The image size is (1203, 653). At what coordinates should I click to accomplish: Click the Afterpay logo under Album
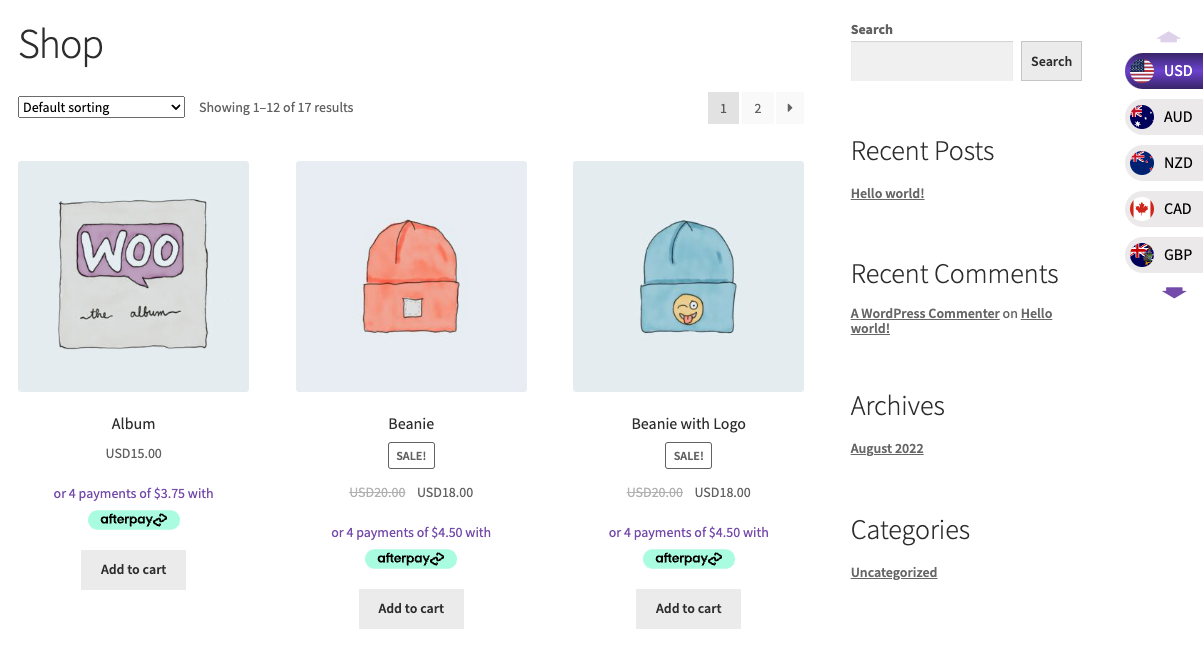pos(133,520)
